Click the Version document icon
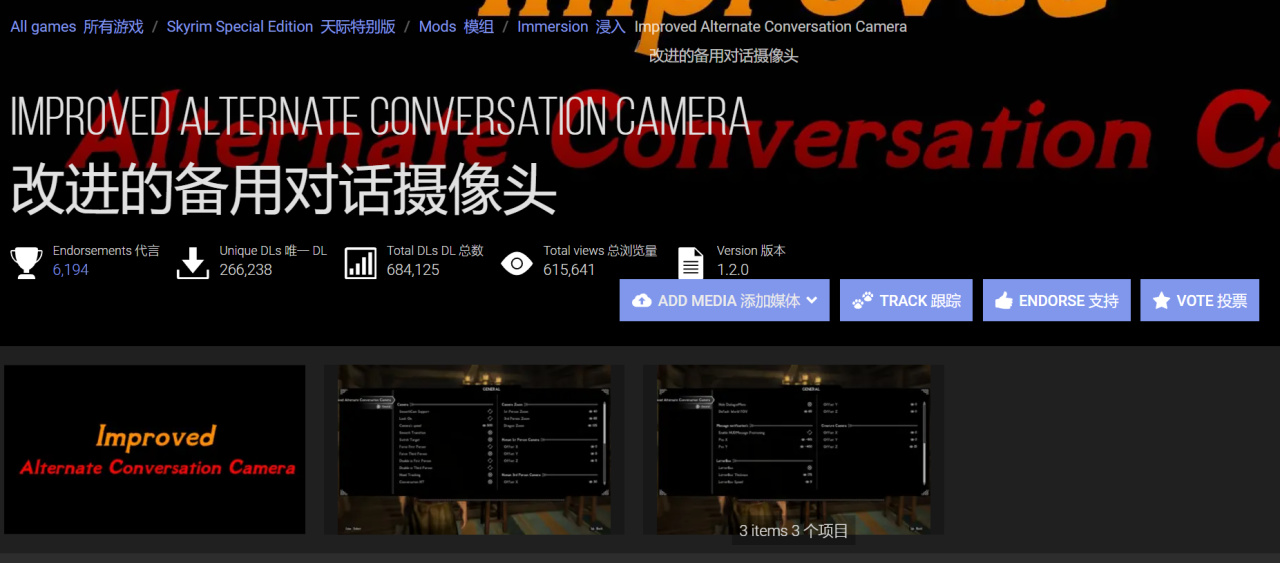The height and width of the screenshot is (563, 1280). pos(691,263)
